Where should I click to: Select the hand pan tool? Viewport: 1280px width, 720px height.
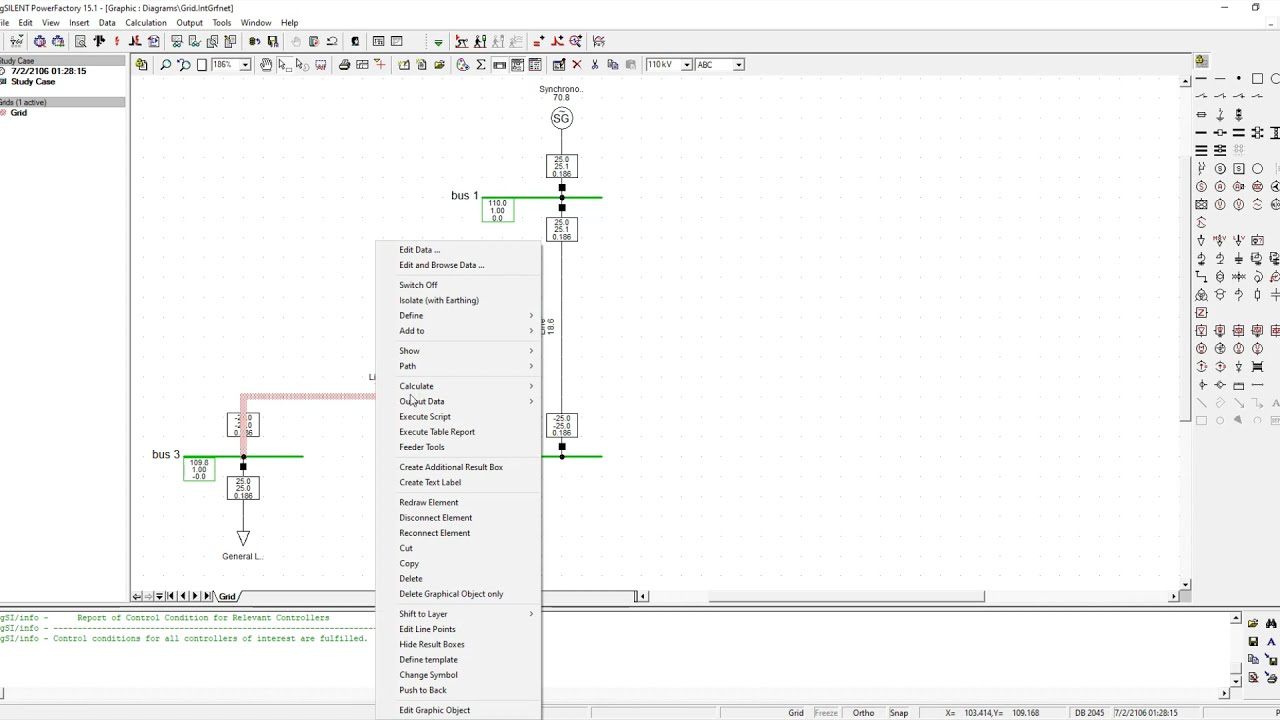(266, 64)
